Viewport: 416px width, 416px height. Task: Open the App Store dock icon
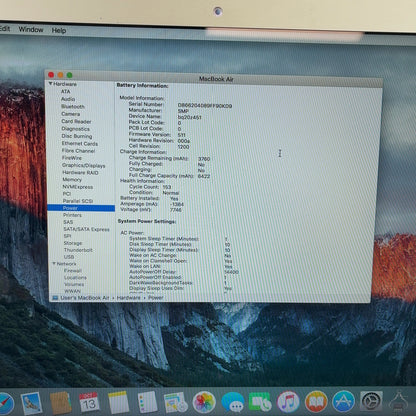343,401
